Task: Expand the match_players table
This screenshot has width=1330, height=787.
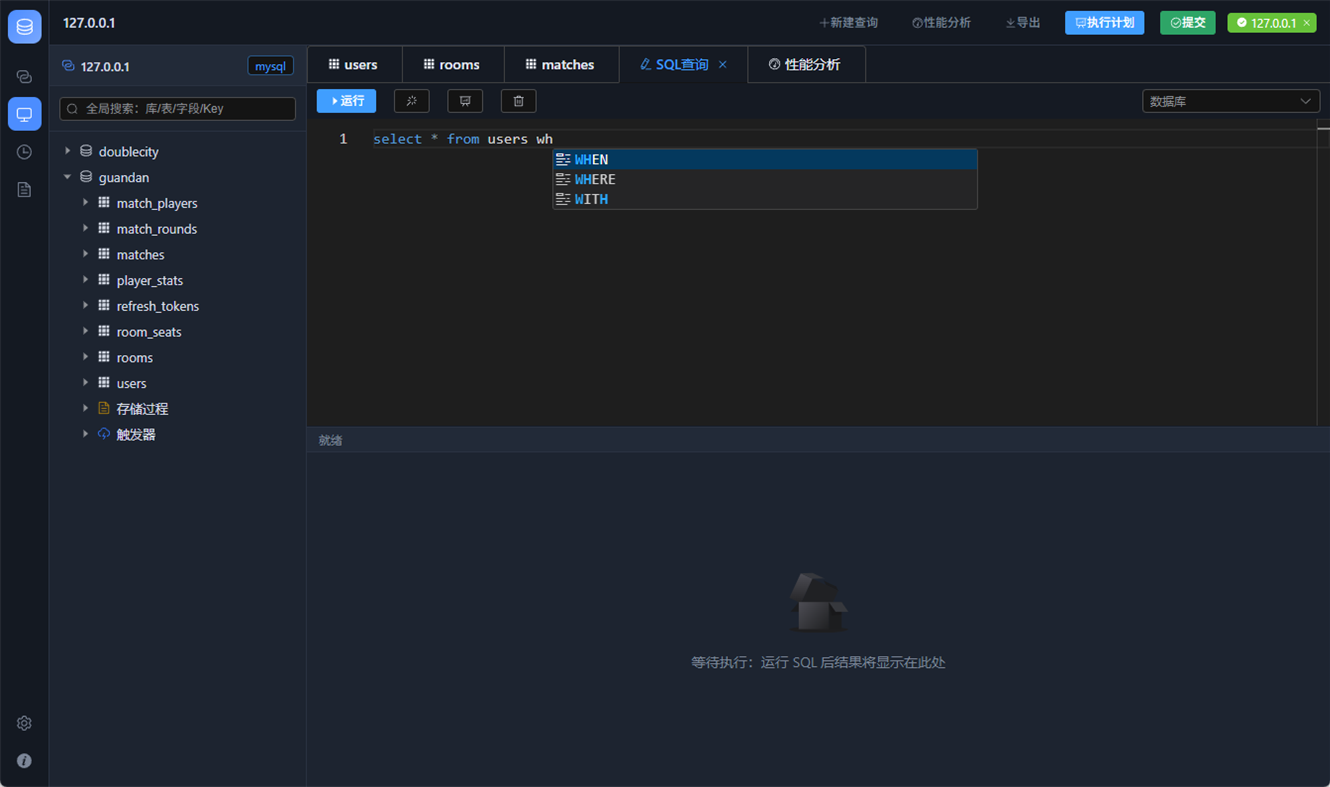Action: (x=85, y=203)
